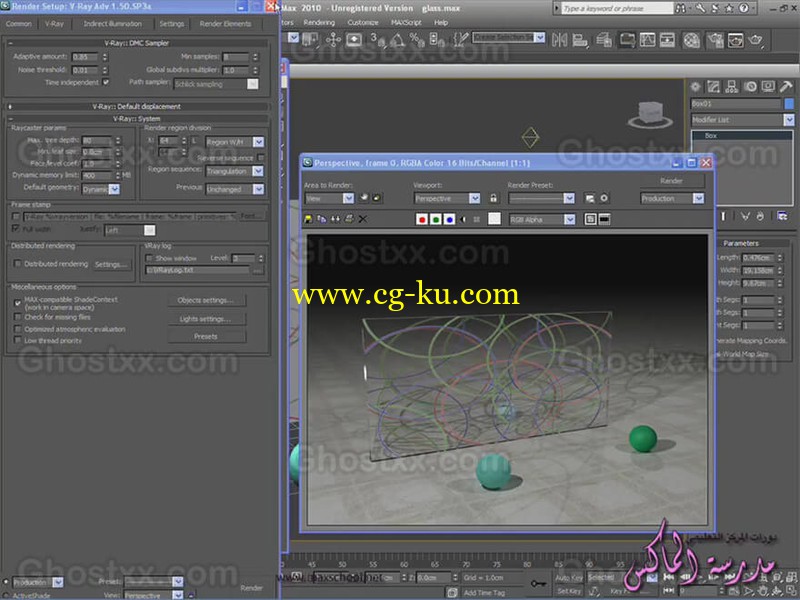Click the Mirror tool in main toolbar
Screen dimensions: 800x600
click(x=559, y=40)
